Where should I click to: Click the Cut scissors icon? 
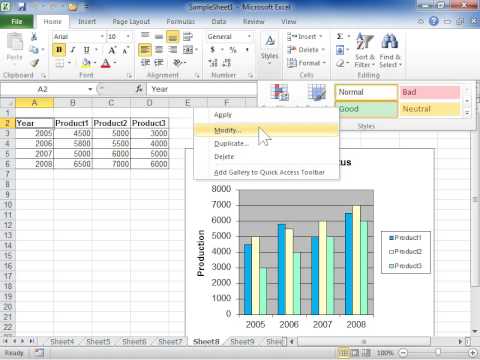point(34,37)
